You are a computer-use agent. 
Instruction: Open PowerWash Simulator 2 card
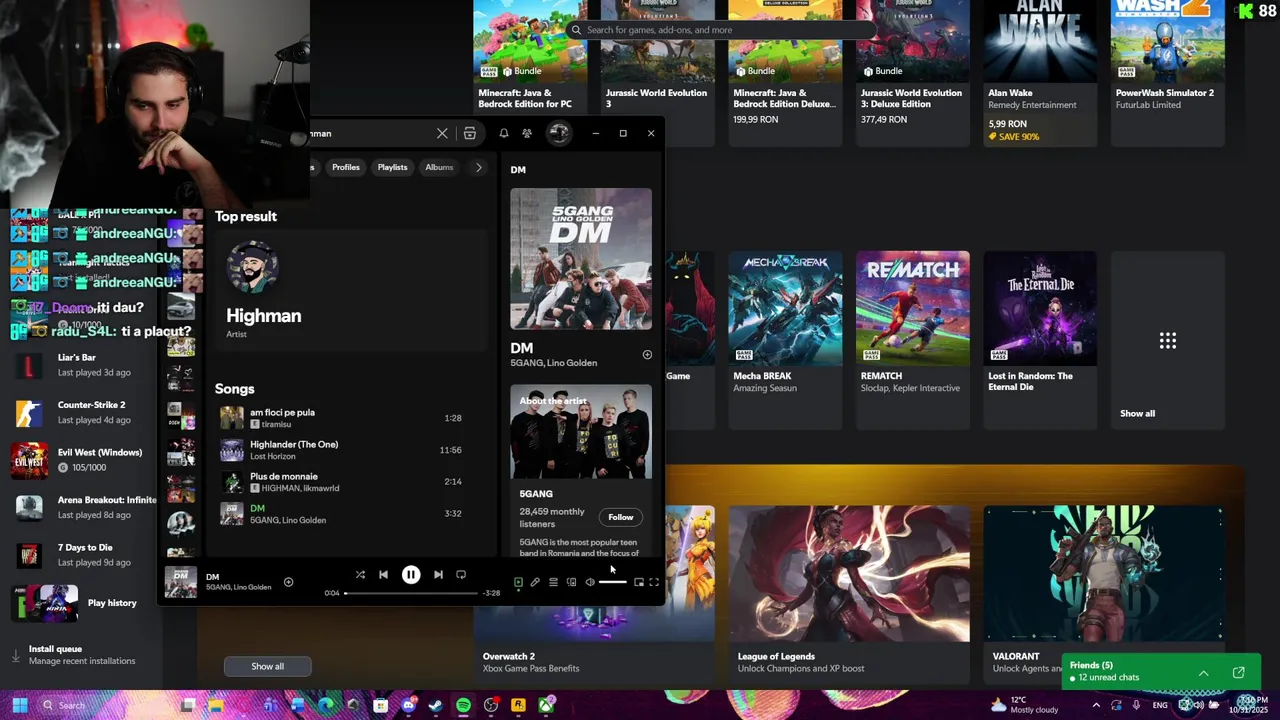[1167, 73]
